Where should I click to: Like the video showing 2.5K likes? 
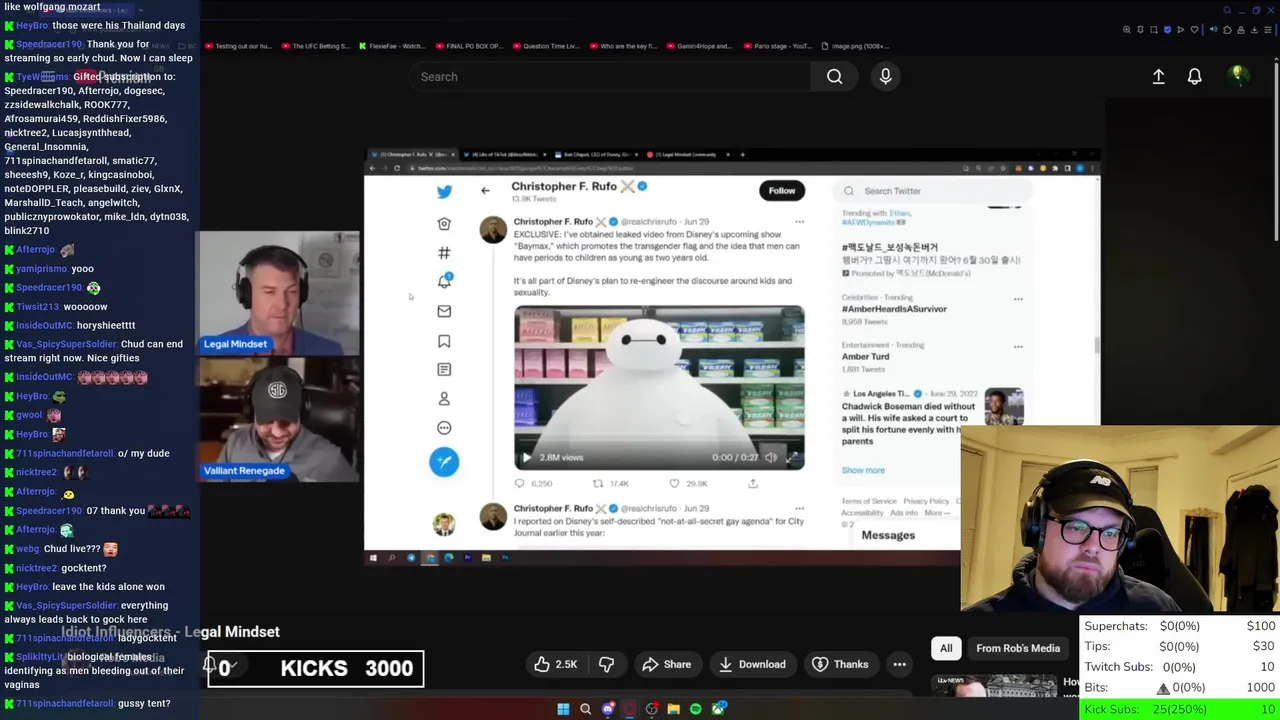click(x=556, y=664)
